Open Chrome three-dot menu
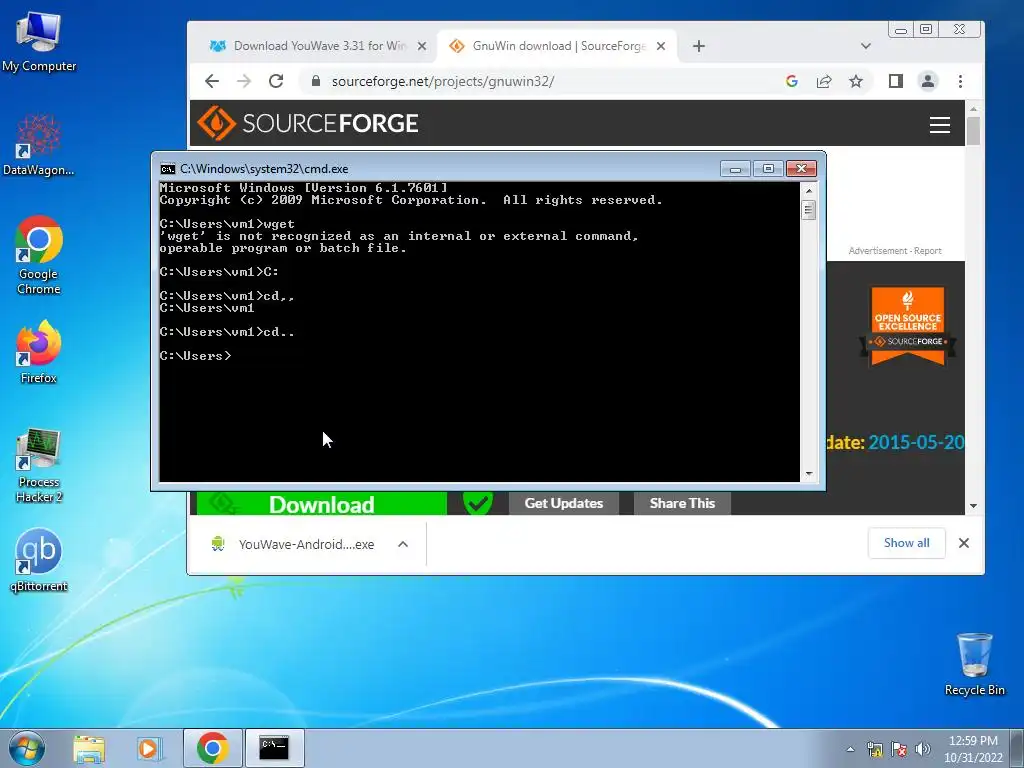Viewport: 1024px width, 768px height. point(960,81)
